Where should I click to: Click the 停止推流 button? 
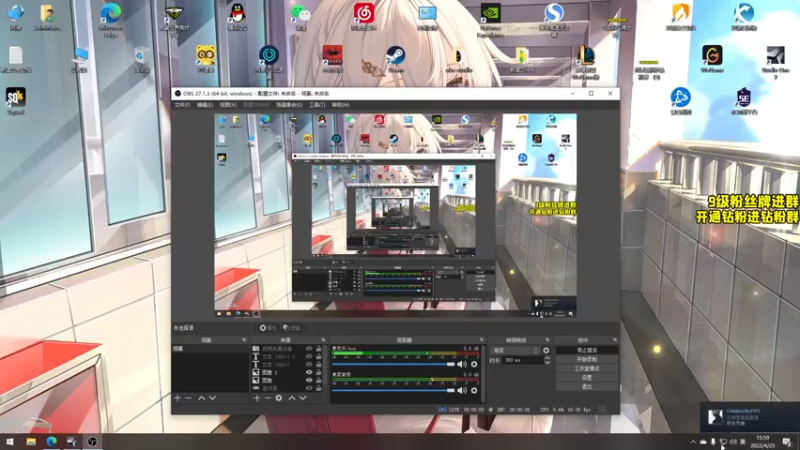587,351
